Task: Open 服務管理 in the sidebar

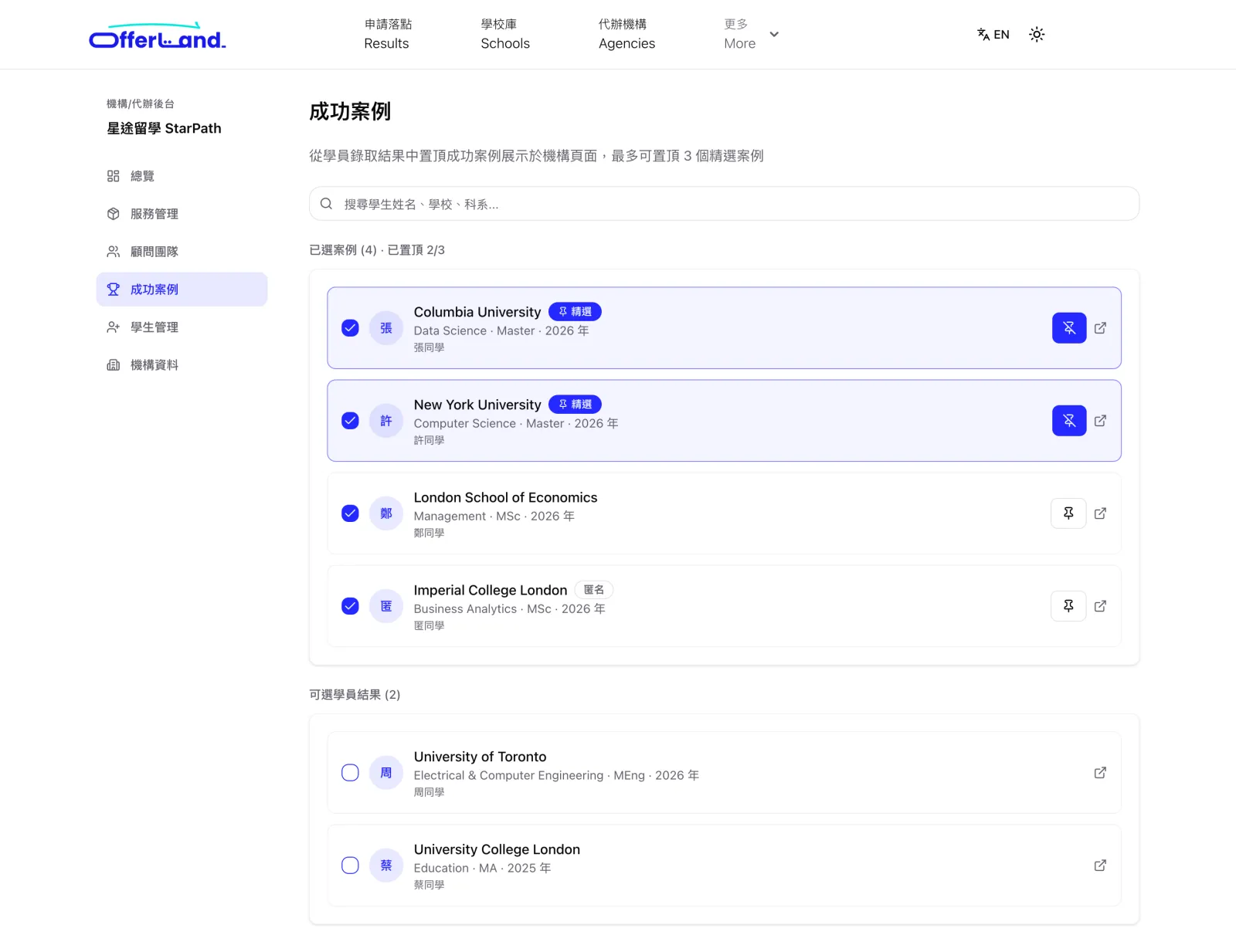Action: (182, 214)
